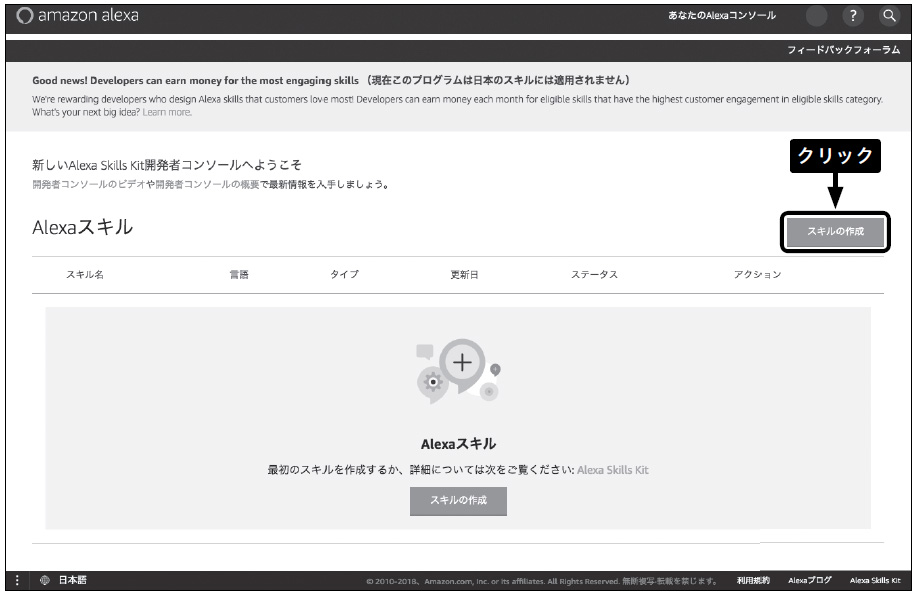Click the Learn more link
This screenshot has height=596, width=915.
(x=167, y=112)
